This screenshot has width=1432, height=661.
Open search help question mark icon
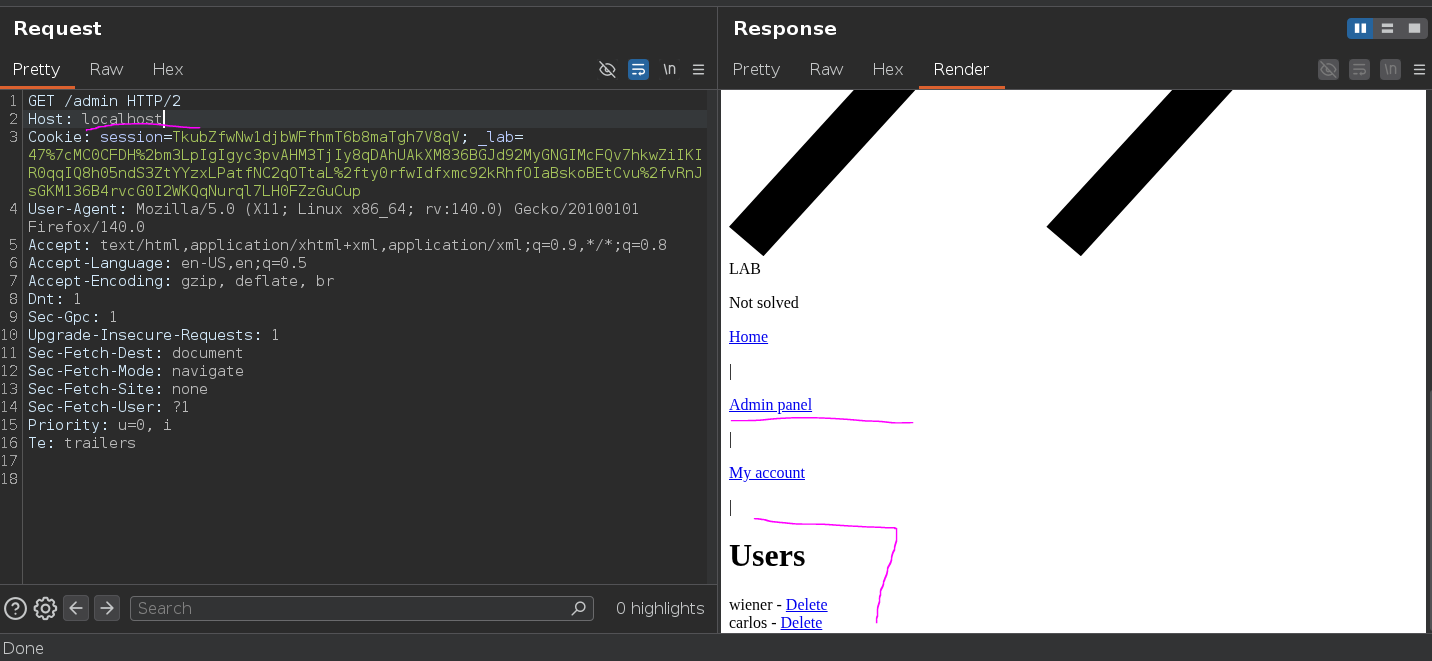tap(15, 608)
